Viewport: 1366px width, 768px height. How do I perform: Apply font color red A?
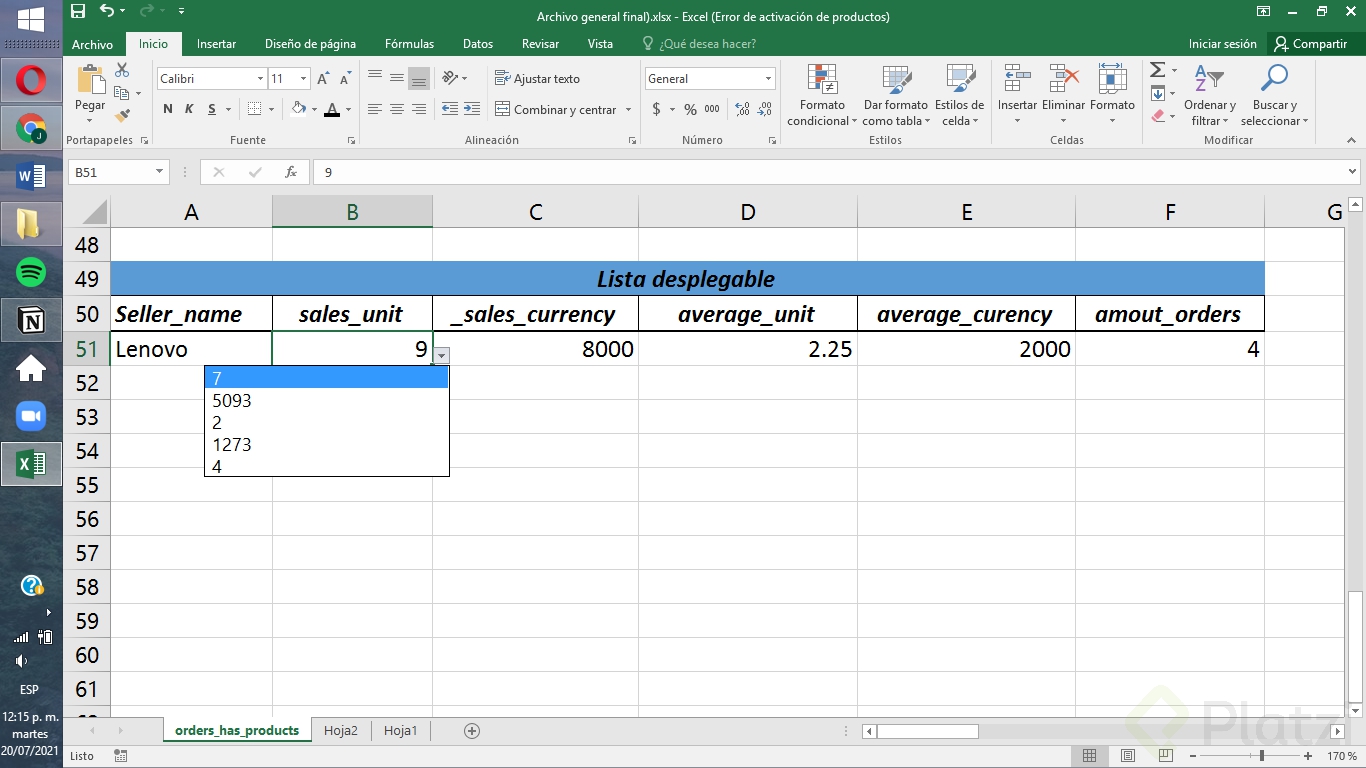point(331,110)
